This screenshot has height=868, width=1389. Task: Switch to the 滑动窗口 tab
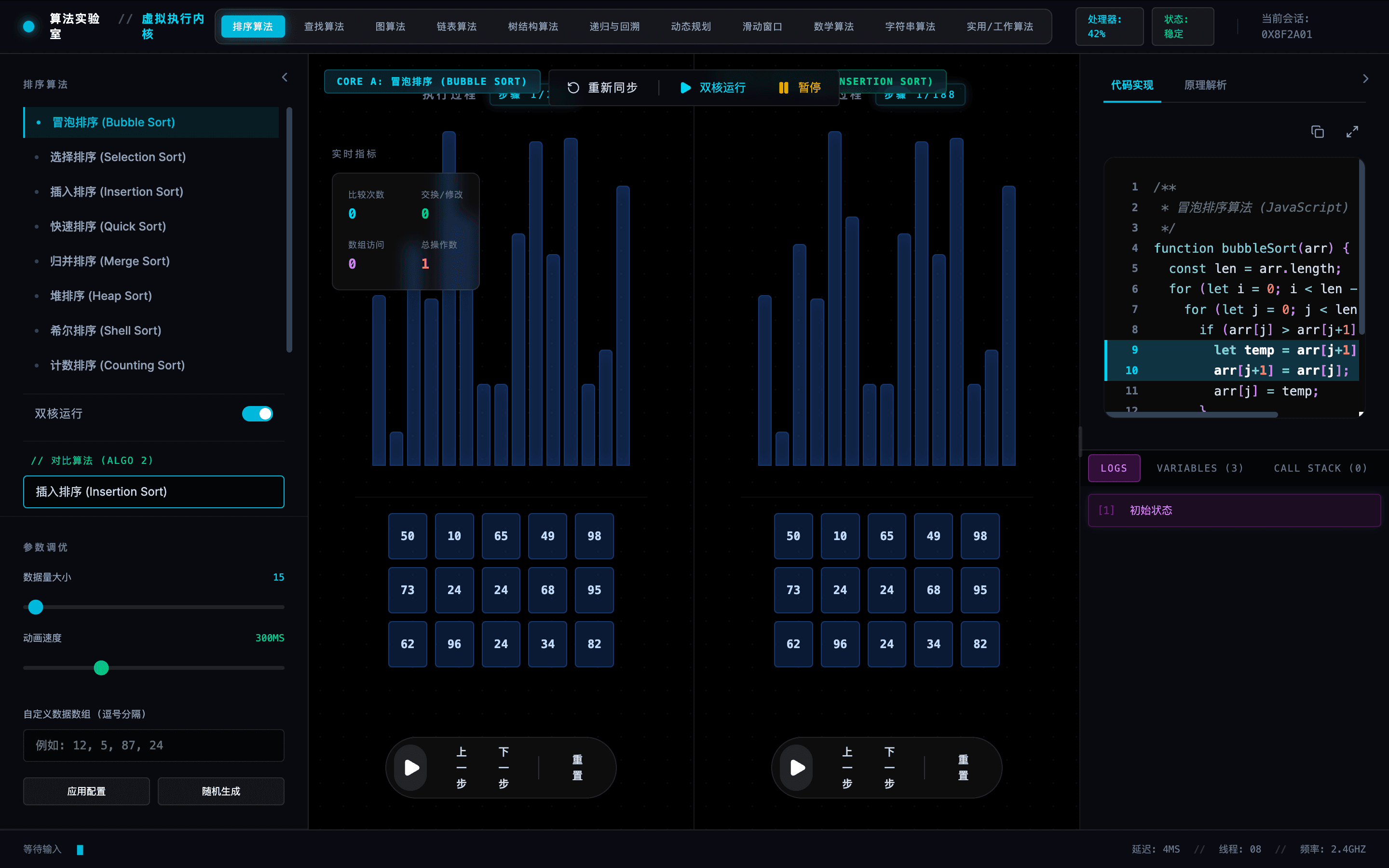pyautogui.click(x=762, y=27)
